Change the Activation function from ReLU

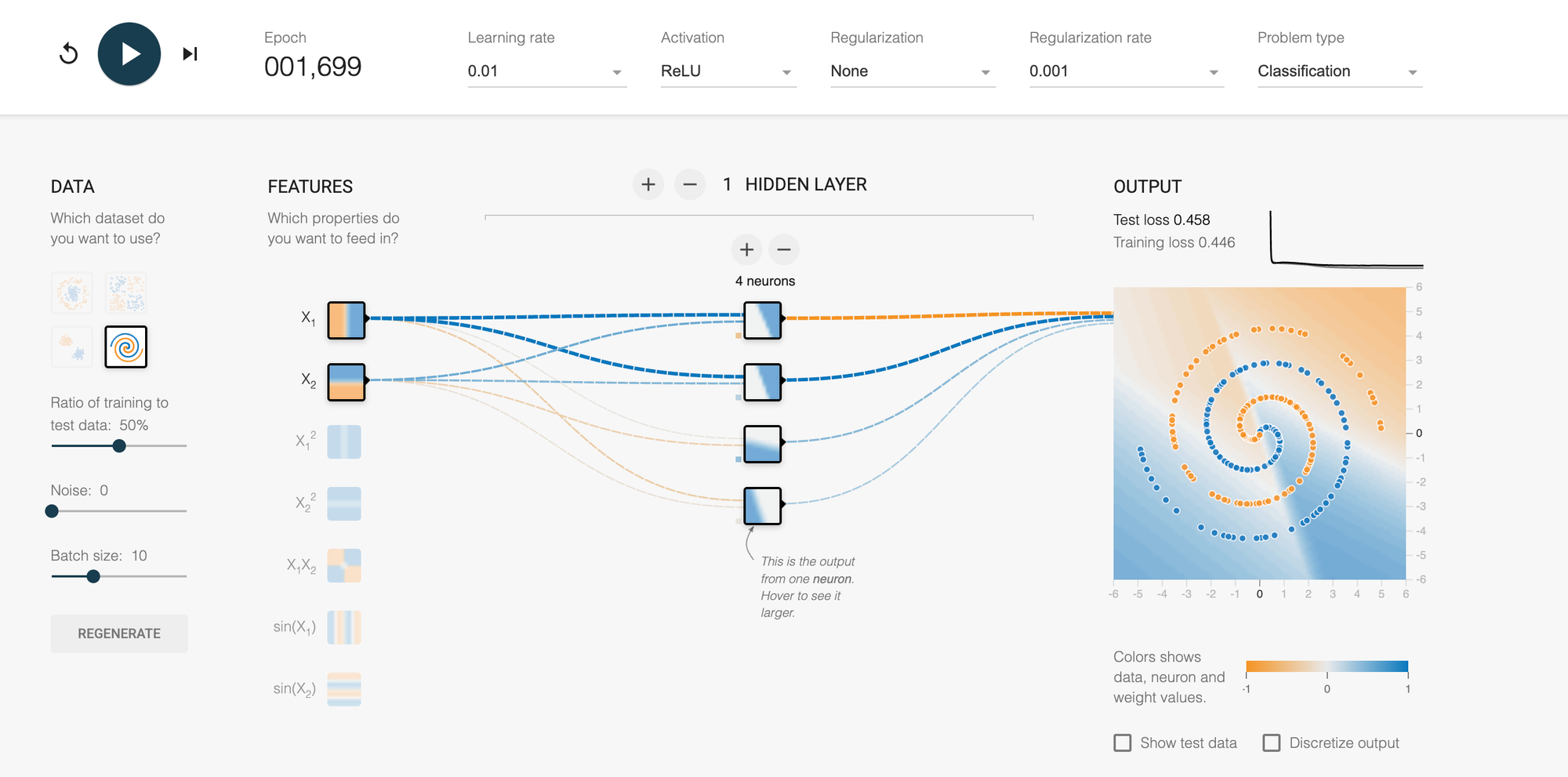coord(728,71)
